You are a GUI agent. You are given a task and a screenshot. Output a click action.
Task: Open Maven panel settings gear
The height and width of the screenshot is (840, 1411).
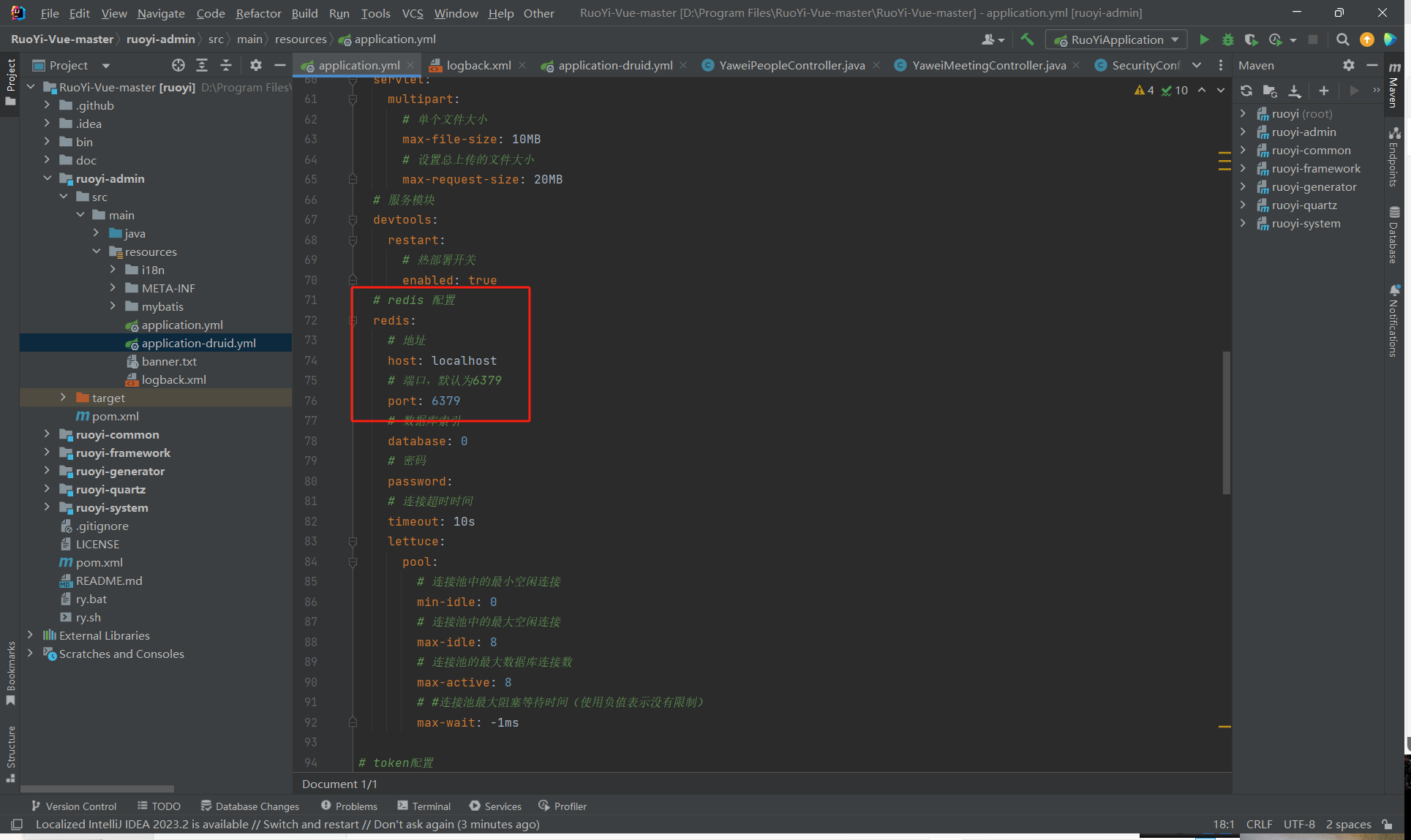click(1348, 65)
